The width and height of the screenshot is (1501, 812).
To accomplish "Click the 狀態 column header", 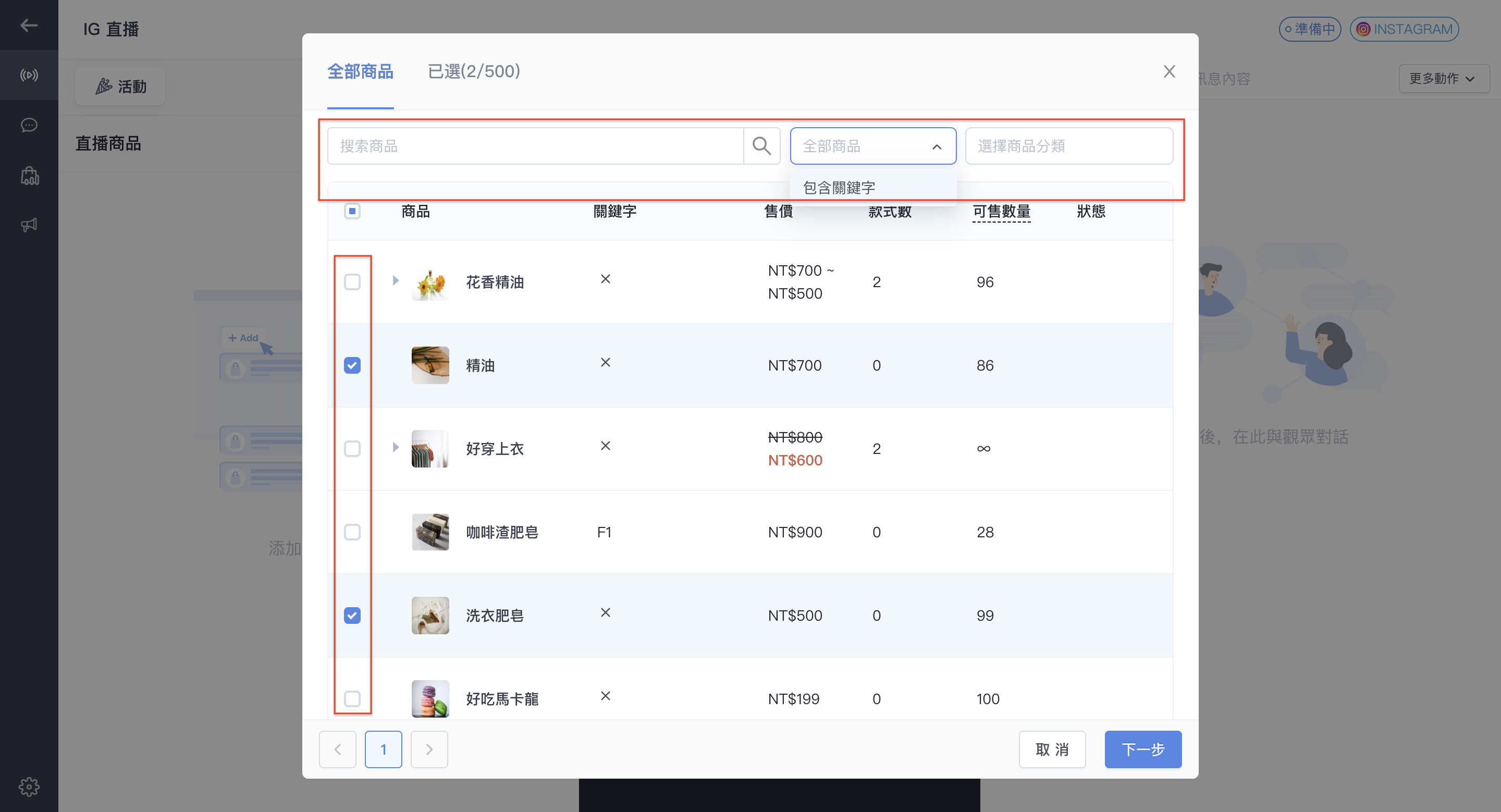I will click(1091, 211).
